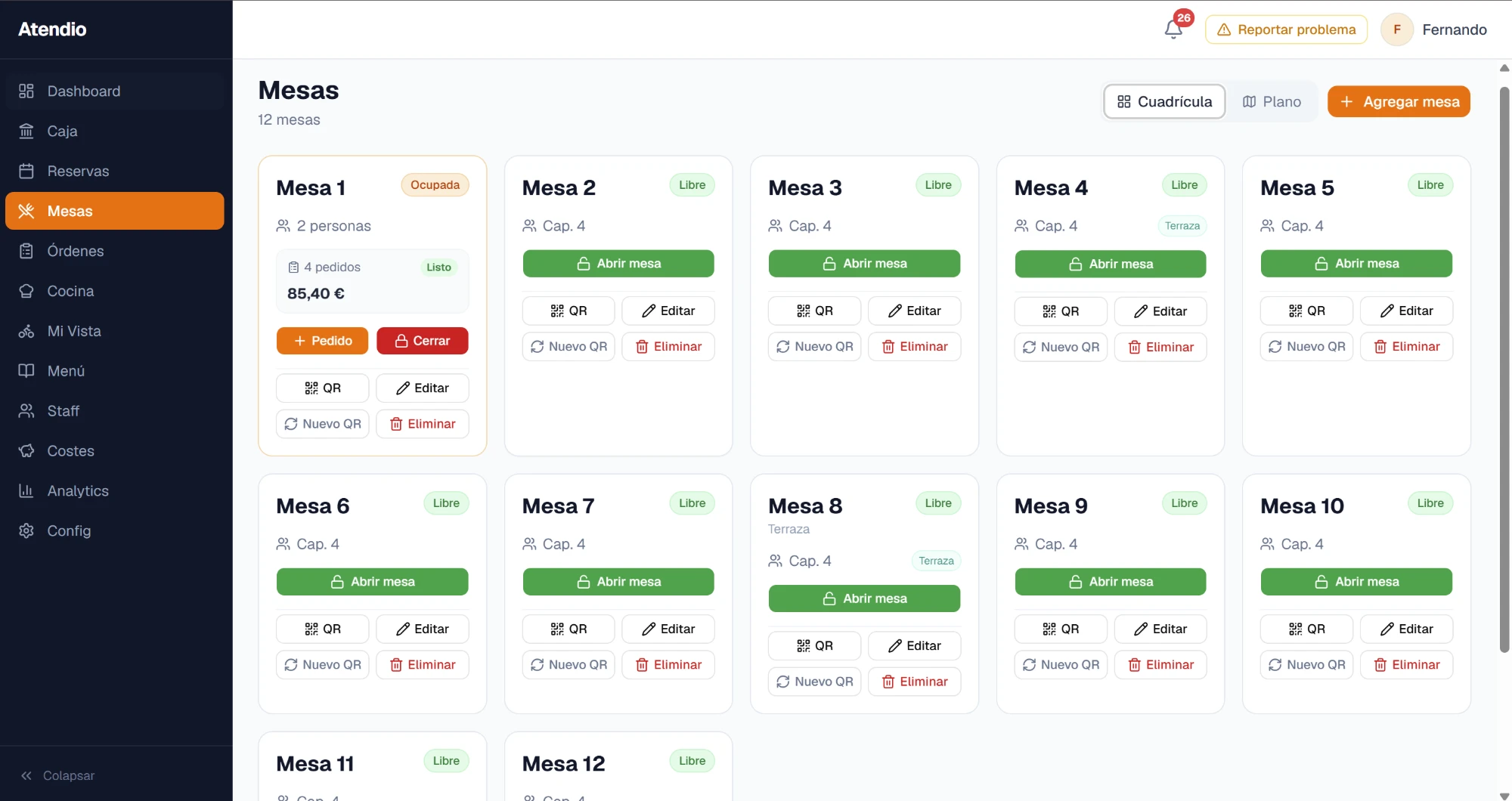Close Mesa 1 with Cerrar button
This screenshot has width=1512, height=801.
pos(423,342)
